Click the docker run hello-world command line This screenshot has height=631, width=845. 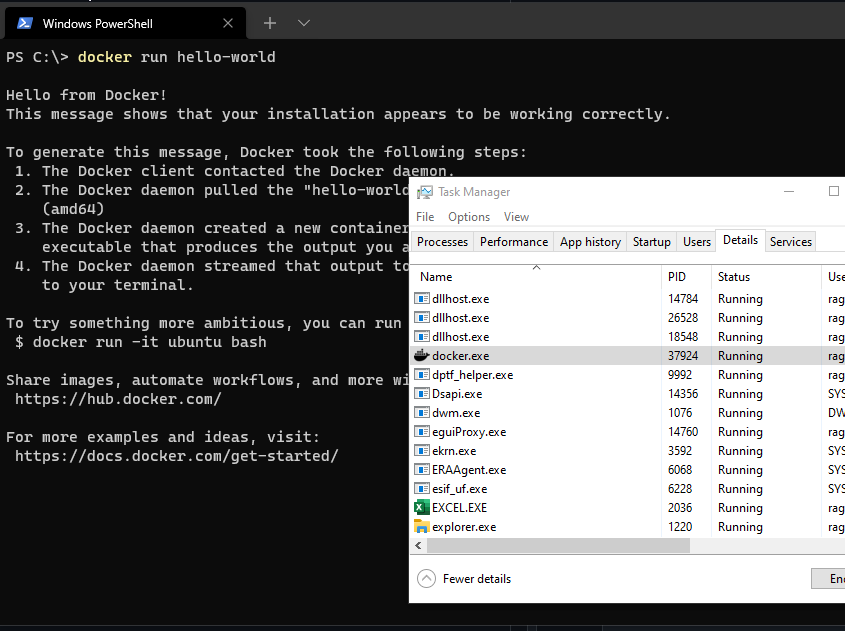point(176,57)
